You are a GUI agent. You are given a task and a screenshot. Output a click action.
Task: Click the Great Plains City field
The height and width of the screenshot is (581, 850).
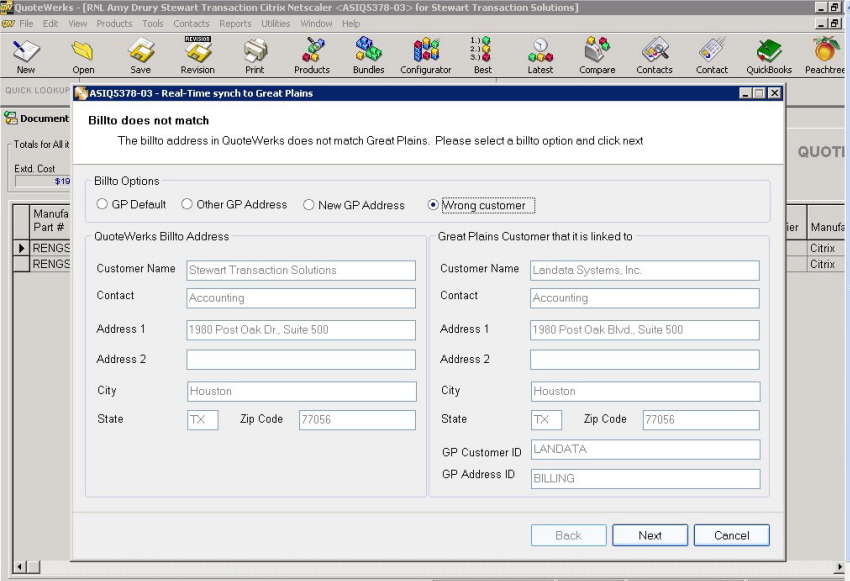click(645, 391)
